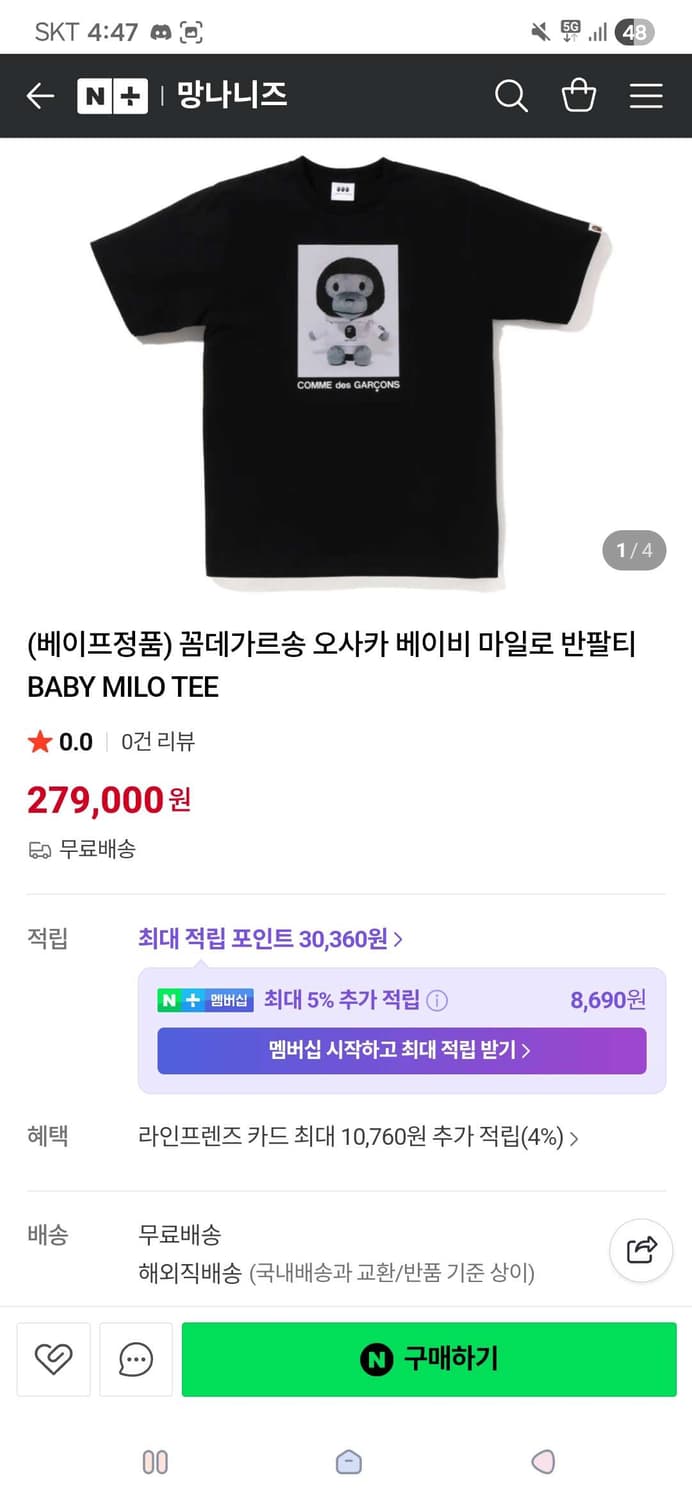Tap 멤버십 시작하고 최대 적립 받기 banner button
This screenshot has height=1500, width=692.
(x=400, y=1051)
